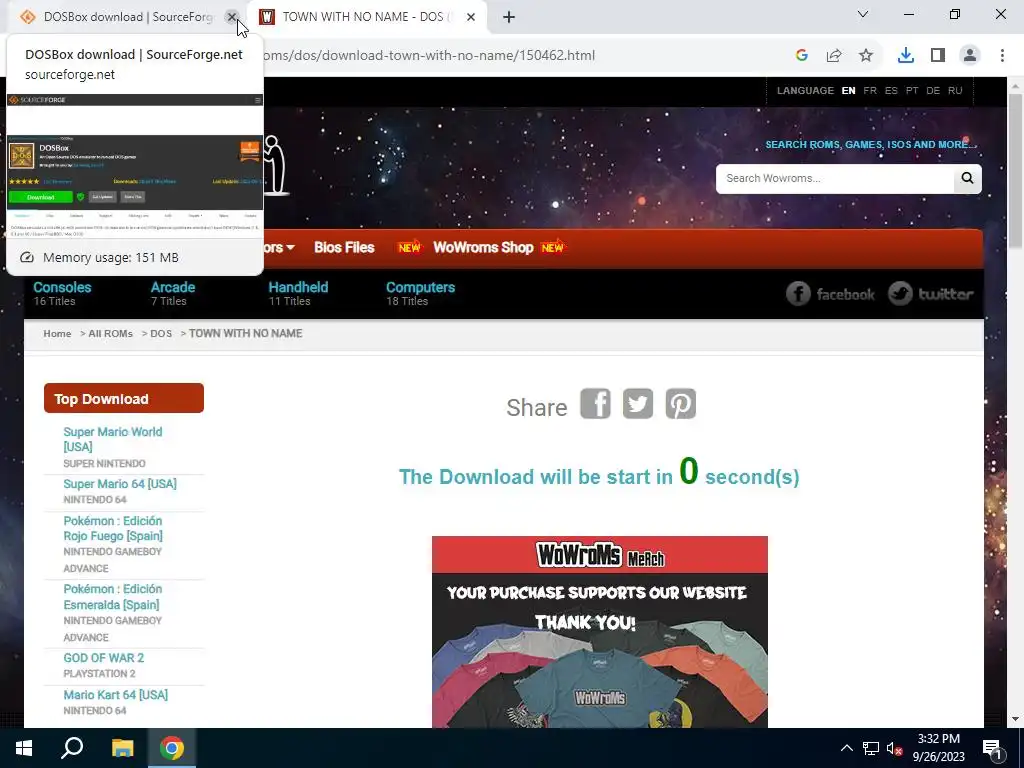Open Bios Files menu item
The width and height of the screenshot is (1024, 768).
(x=344, y=248)
